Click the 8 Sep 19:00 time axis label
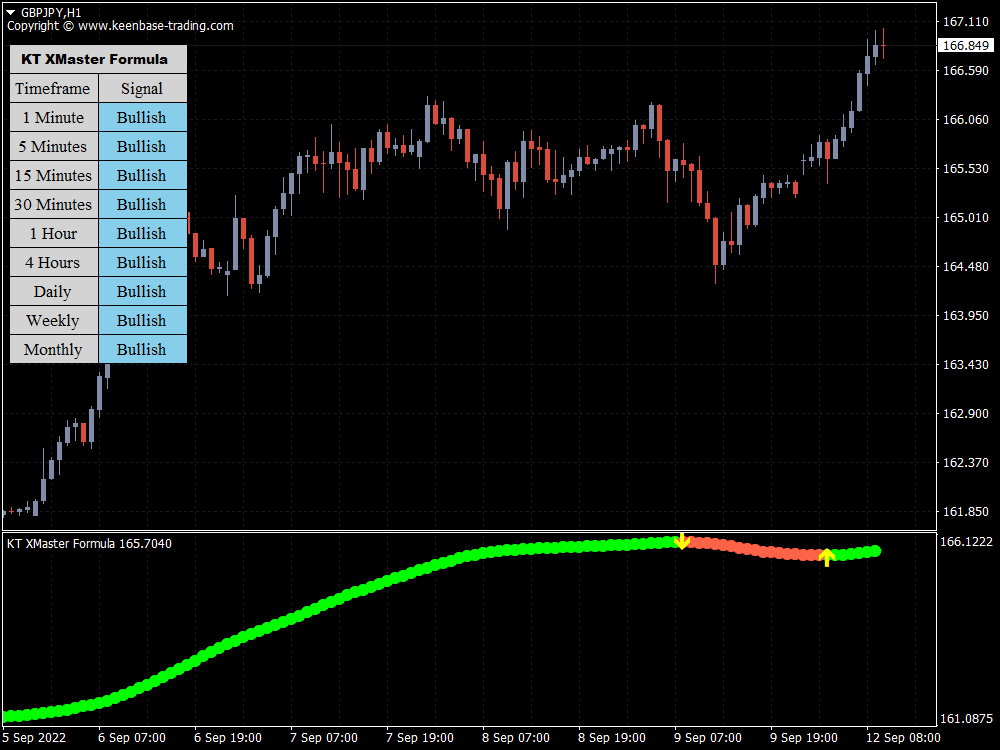This screenshot has width=1000, height=750. [612, 737]
